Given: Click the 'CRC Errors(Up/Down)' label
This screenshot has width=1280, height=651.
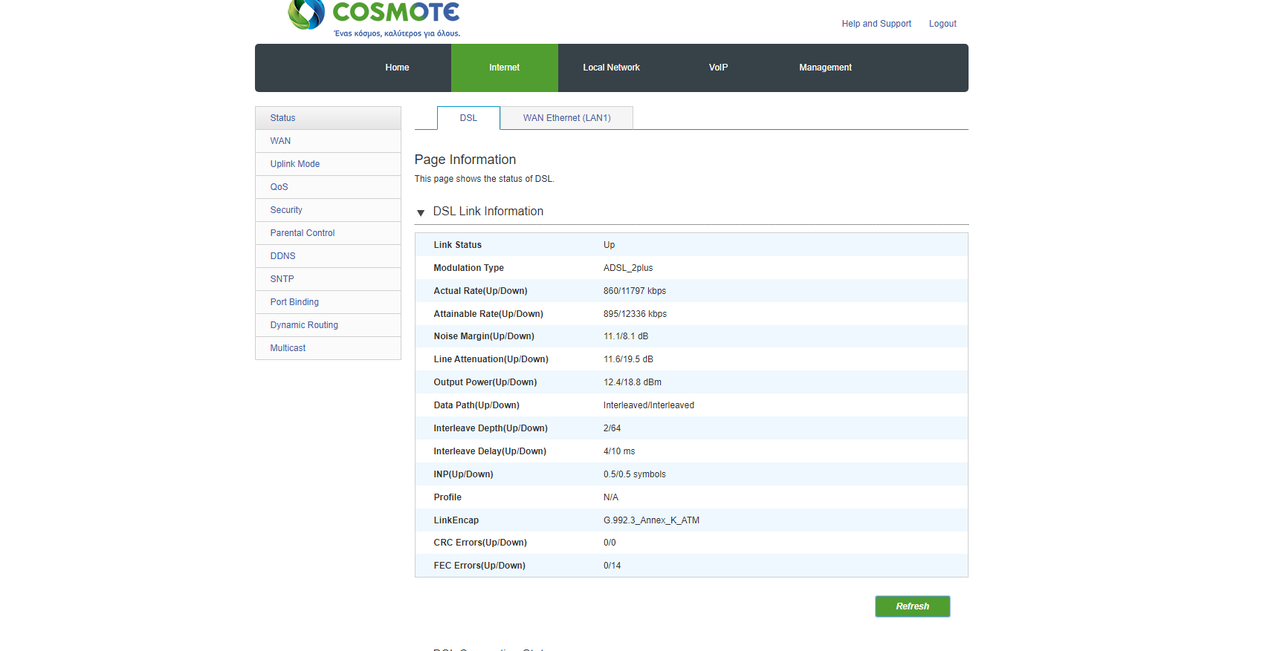Looking at the screenshot, I should tap(480, 543).
